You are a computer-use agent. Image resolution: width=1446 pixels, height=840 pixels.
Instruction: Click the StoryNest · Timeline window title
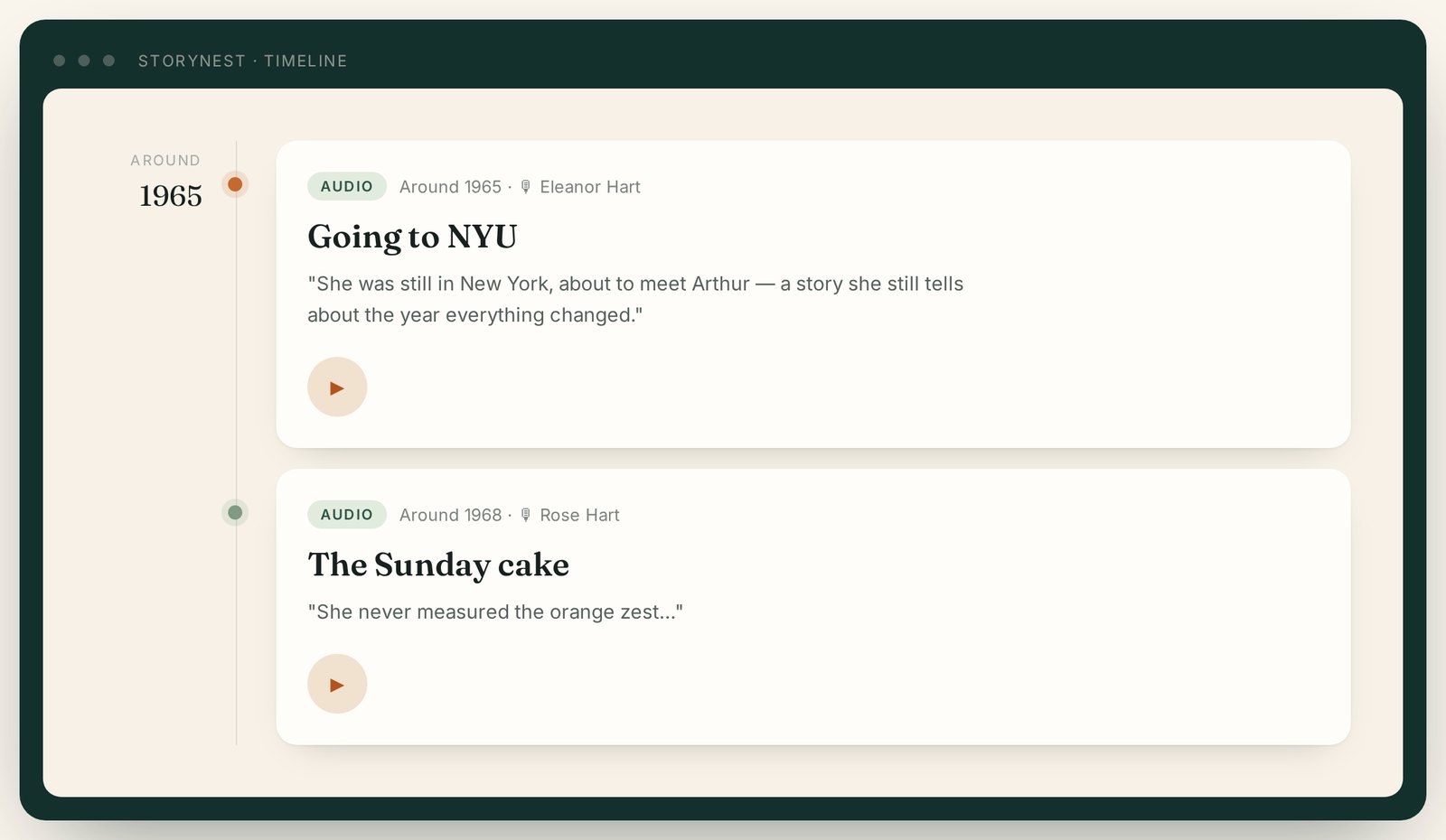tap(242, 61)
